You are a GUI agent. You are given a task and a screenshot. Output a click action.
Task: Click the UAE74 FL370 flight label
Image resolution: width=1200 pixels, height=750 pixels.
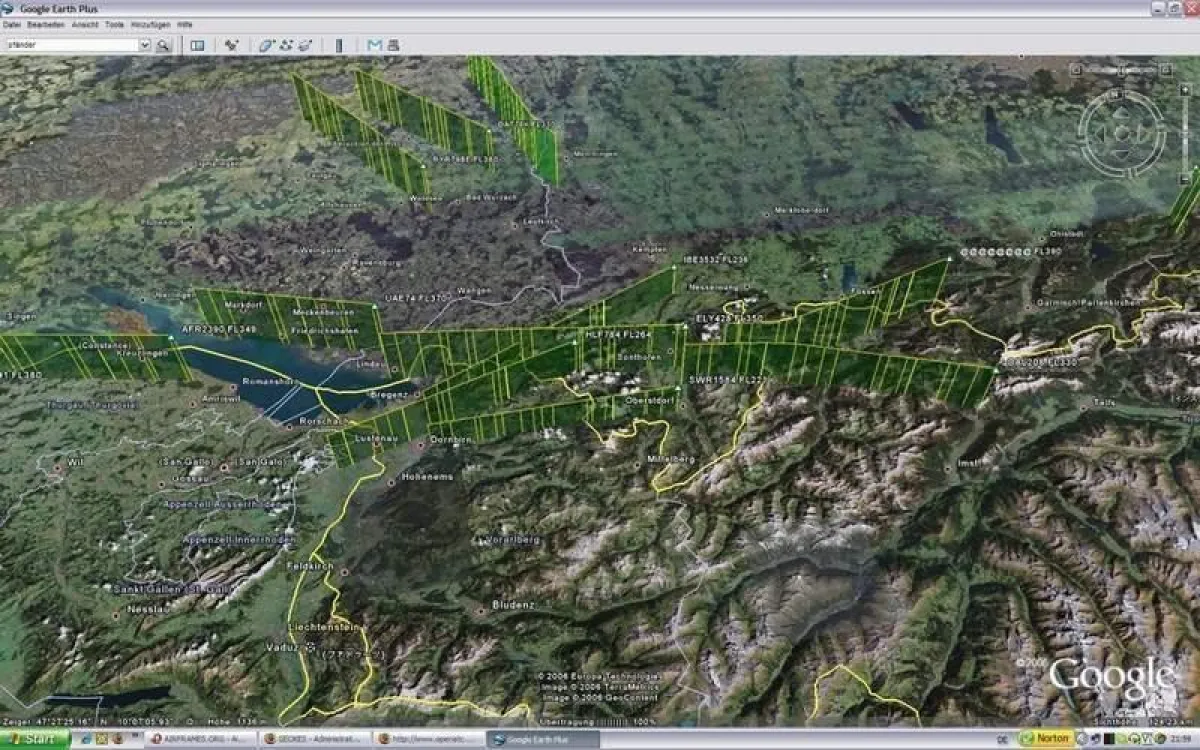tap(417, 298)
